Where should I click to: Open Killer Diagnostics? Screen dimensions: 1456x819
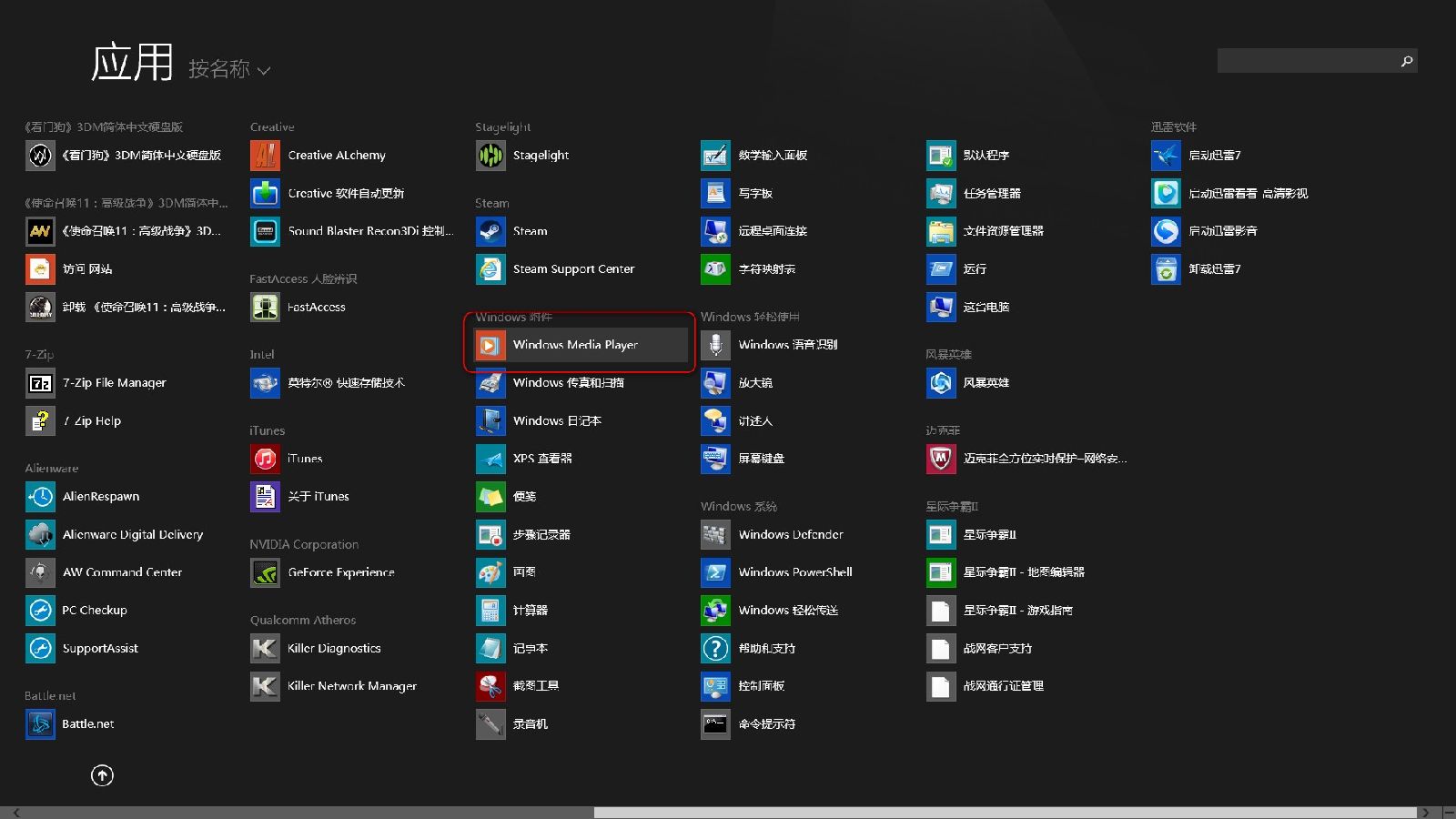(x=316, y=649)
